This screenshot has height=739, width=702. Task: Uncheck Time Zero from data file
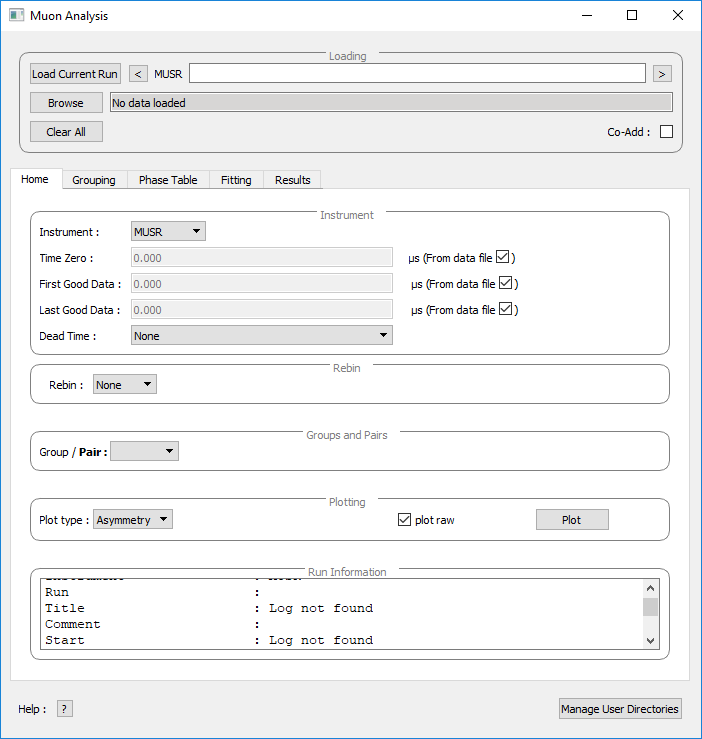[504, 257]
